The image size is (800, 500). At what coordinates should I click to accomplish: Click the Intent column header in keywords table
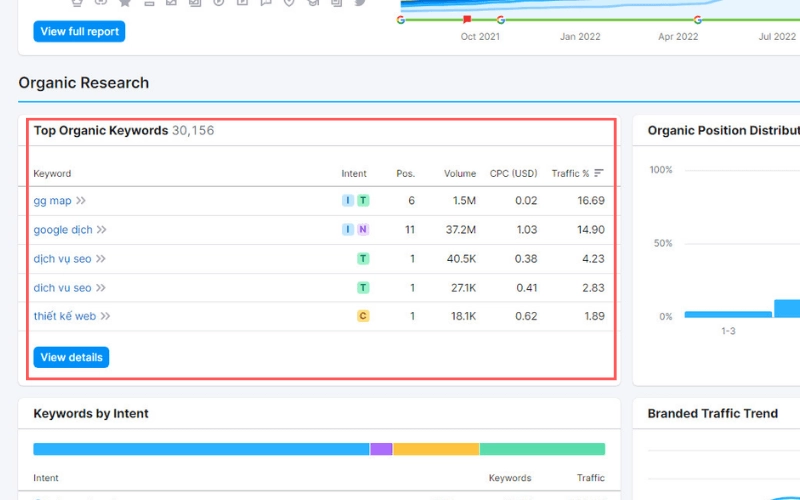(x=354, y=173)
